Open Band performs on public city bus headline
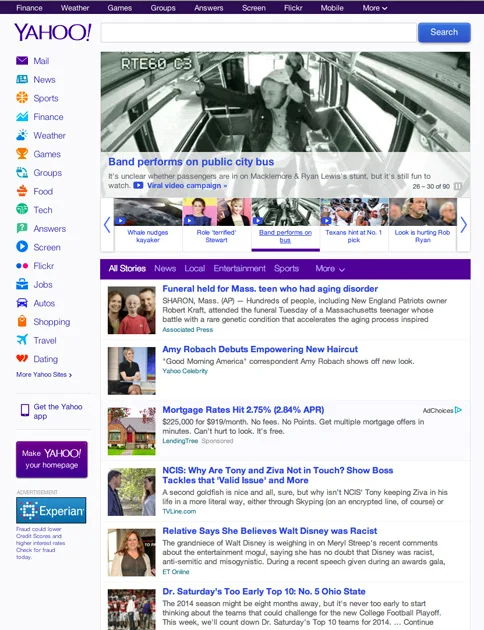The image size is (484, 630). click(191, 162)
